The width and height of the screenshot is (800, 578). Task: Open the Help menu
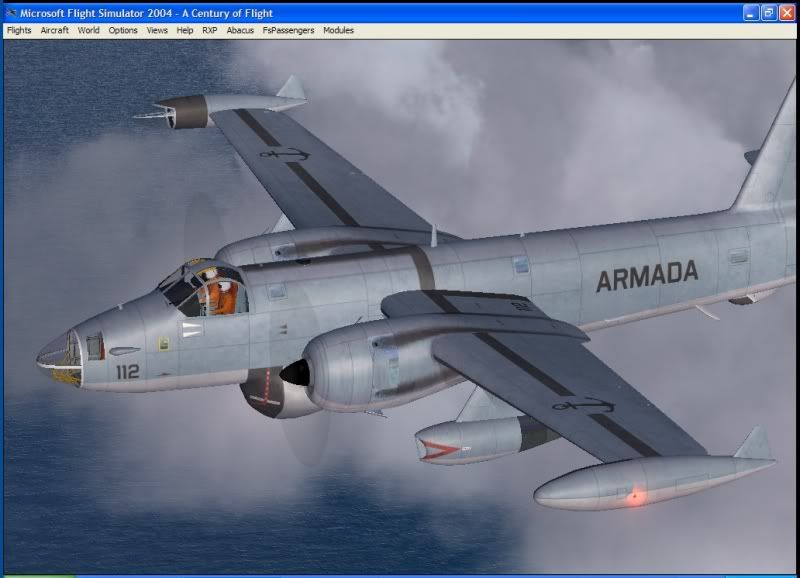(x=185, y=31)
